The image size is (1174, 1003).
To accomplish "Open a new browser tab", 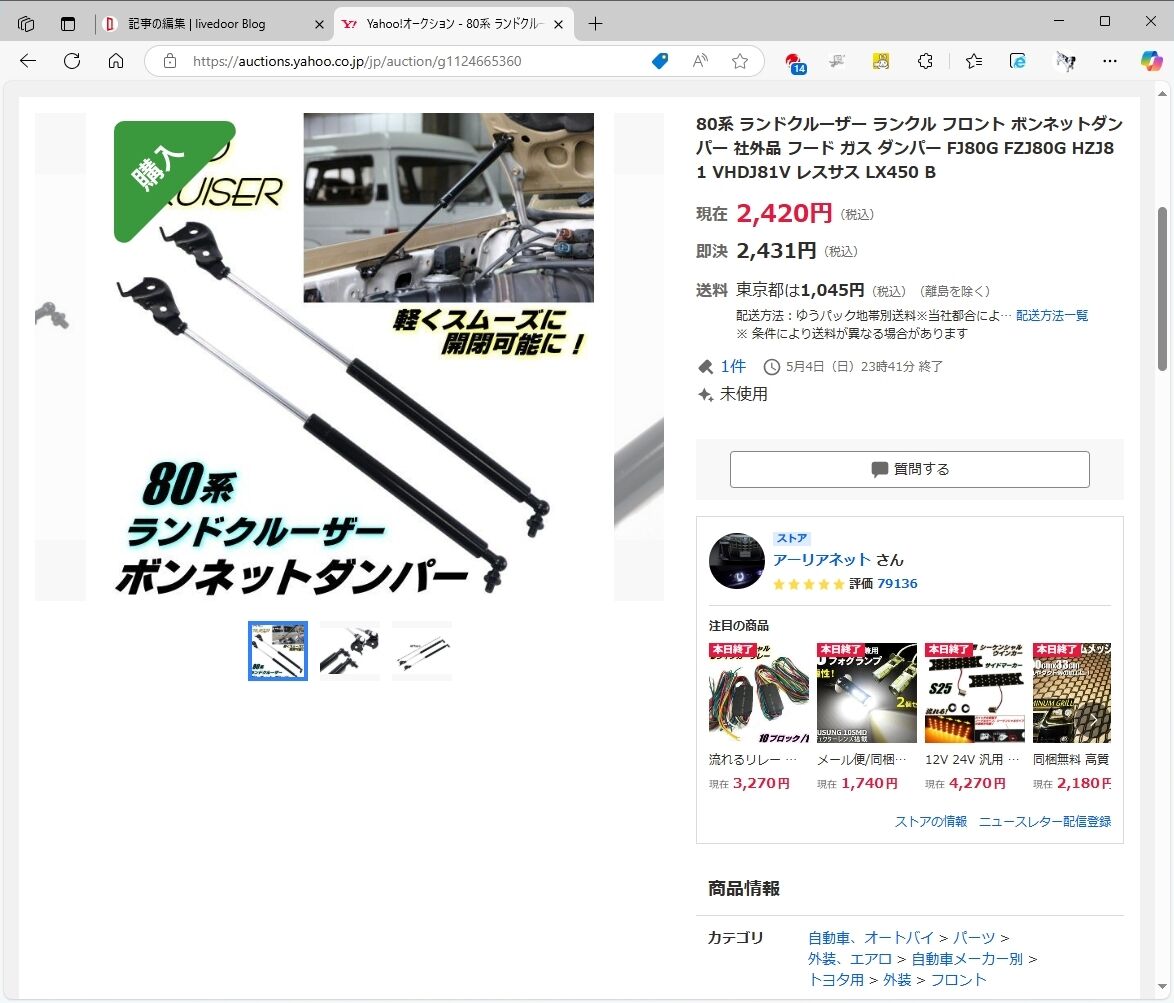I will [x=595, y=24].
